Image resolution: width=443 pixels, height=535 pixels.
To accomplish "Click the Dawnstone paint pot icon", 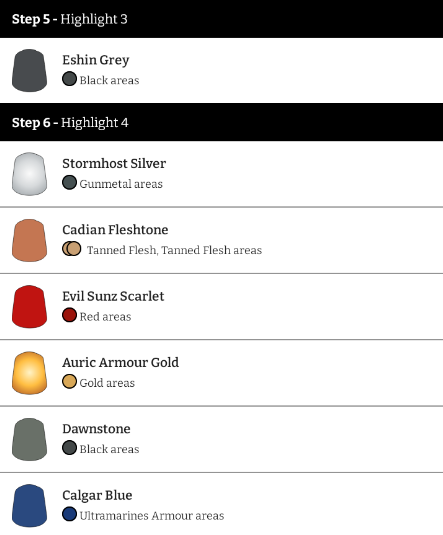I will point(29,439).
